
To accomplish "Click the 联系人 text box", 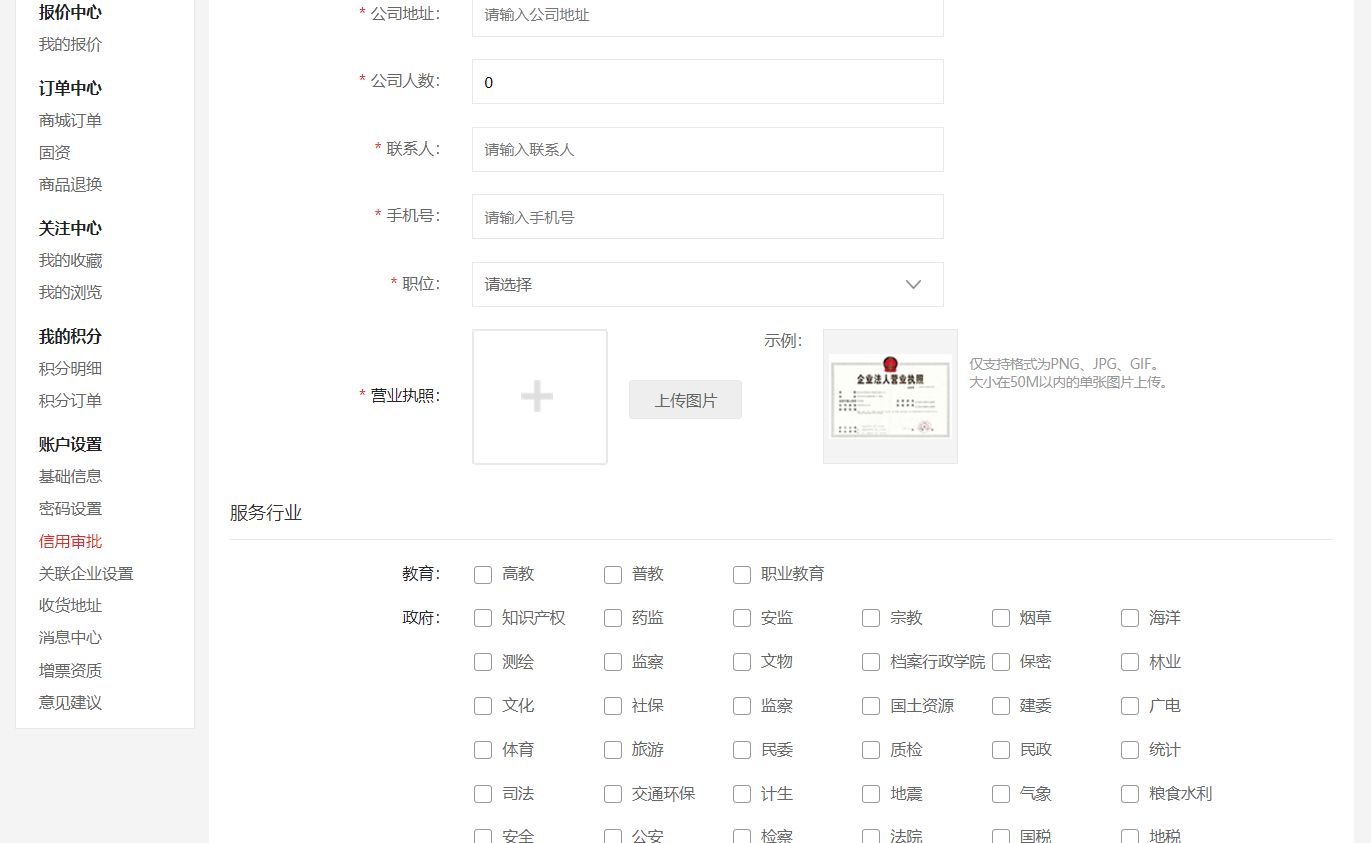I will [x=707, y=150].
